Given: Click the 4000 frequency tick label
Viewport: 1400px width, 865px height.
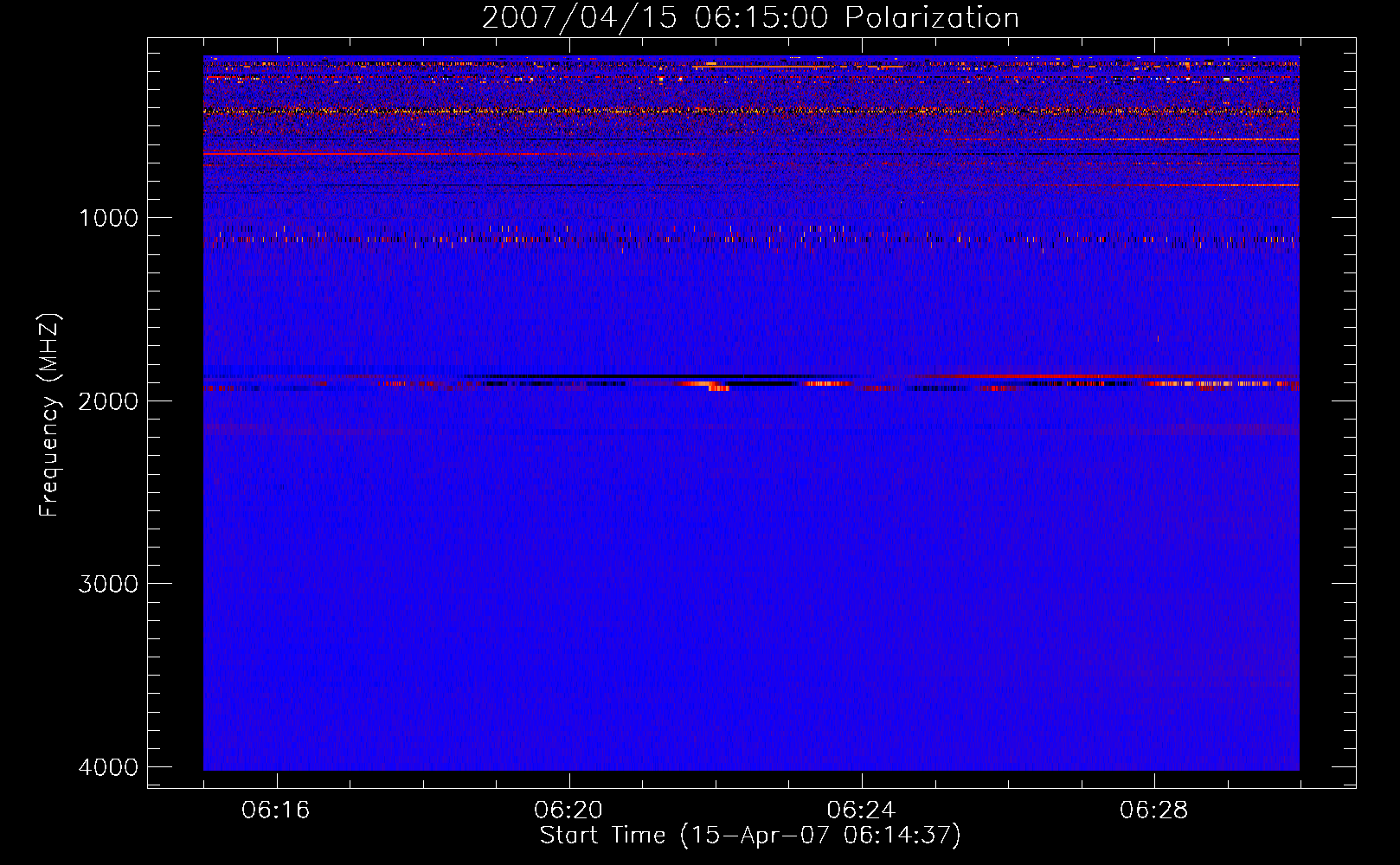Looking at the screenshot, I should [108, 767].
